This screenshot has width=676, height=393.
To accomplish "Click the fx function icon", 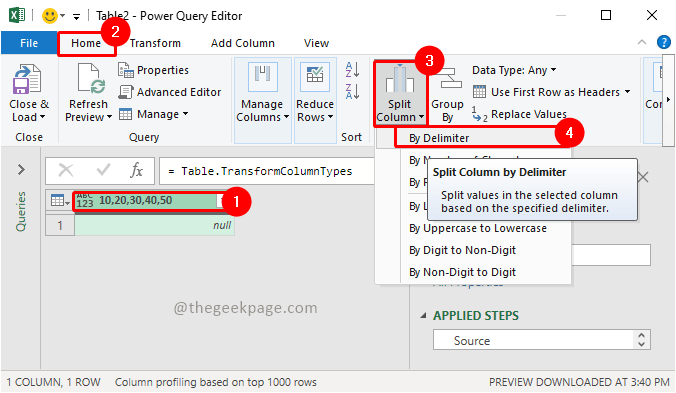I will (x=136, y=170).
